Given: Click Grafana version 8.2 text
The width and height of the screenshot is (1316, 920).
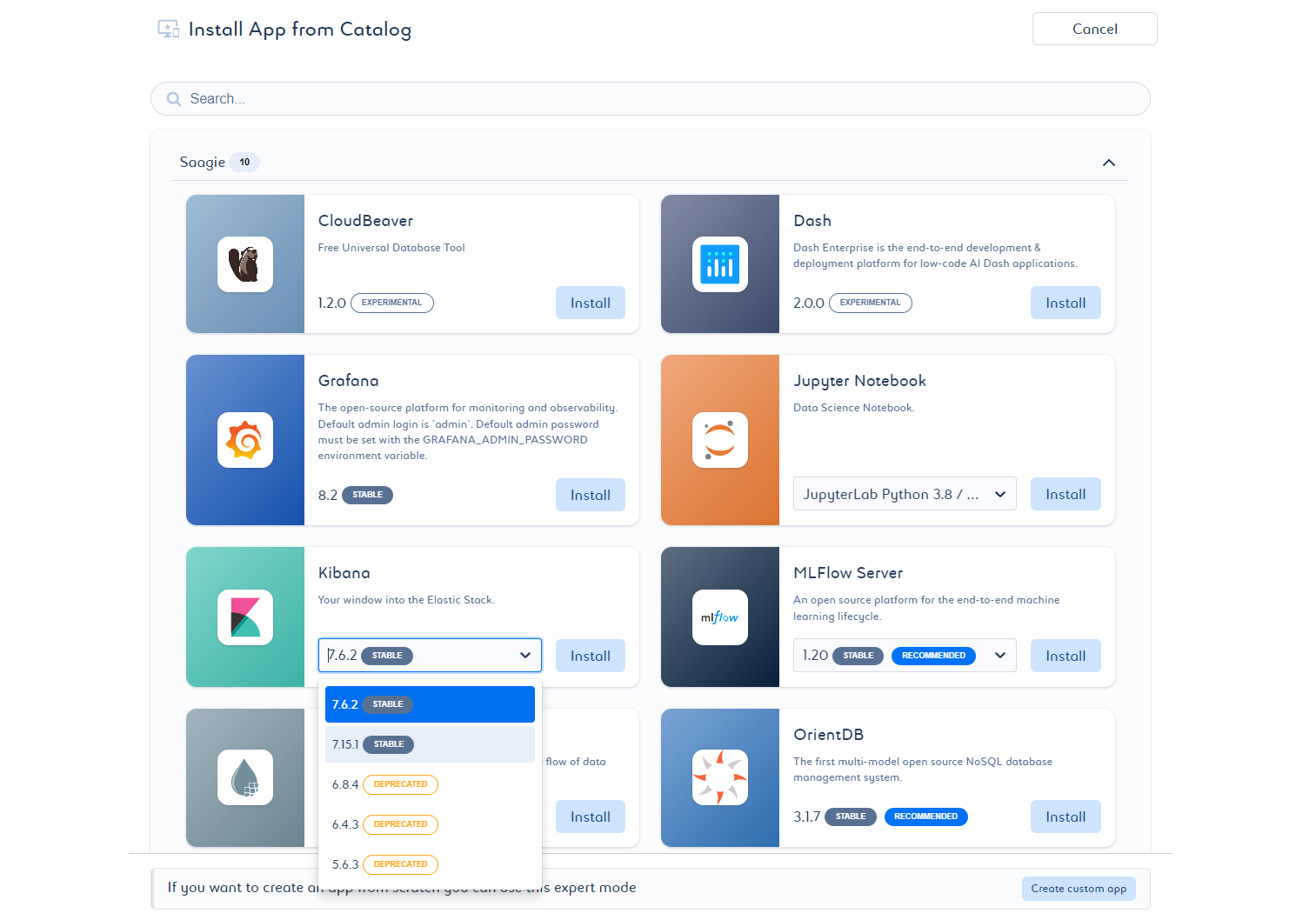Looking at the screenshot, I should 328,495.
